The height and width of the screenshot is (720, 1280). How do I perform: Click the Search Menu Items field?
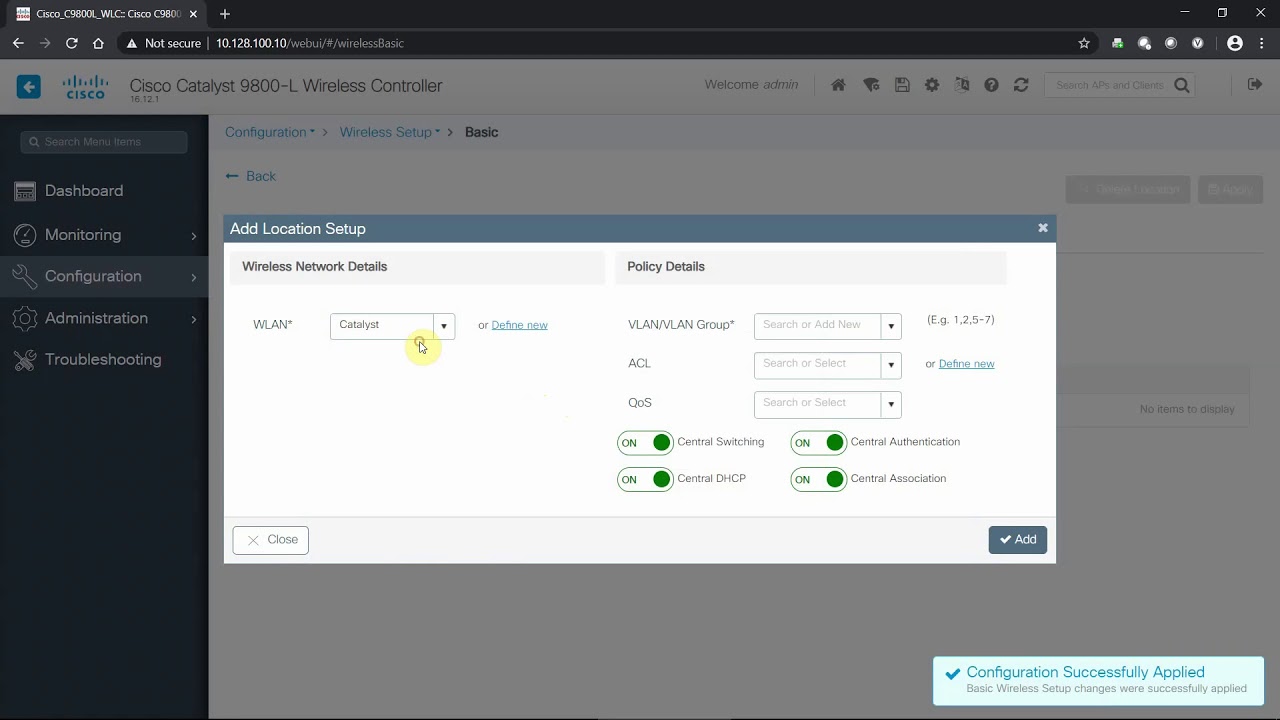click(x=104, y=142)
